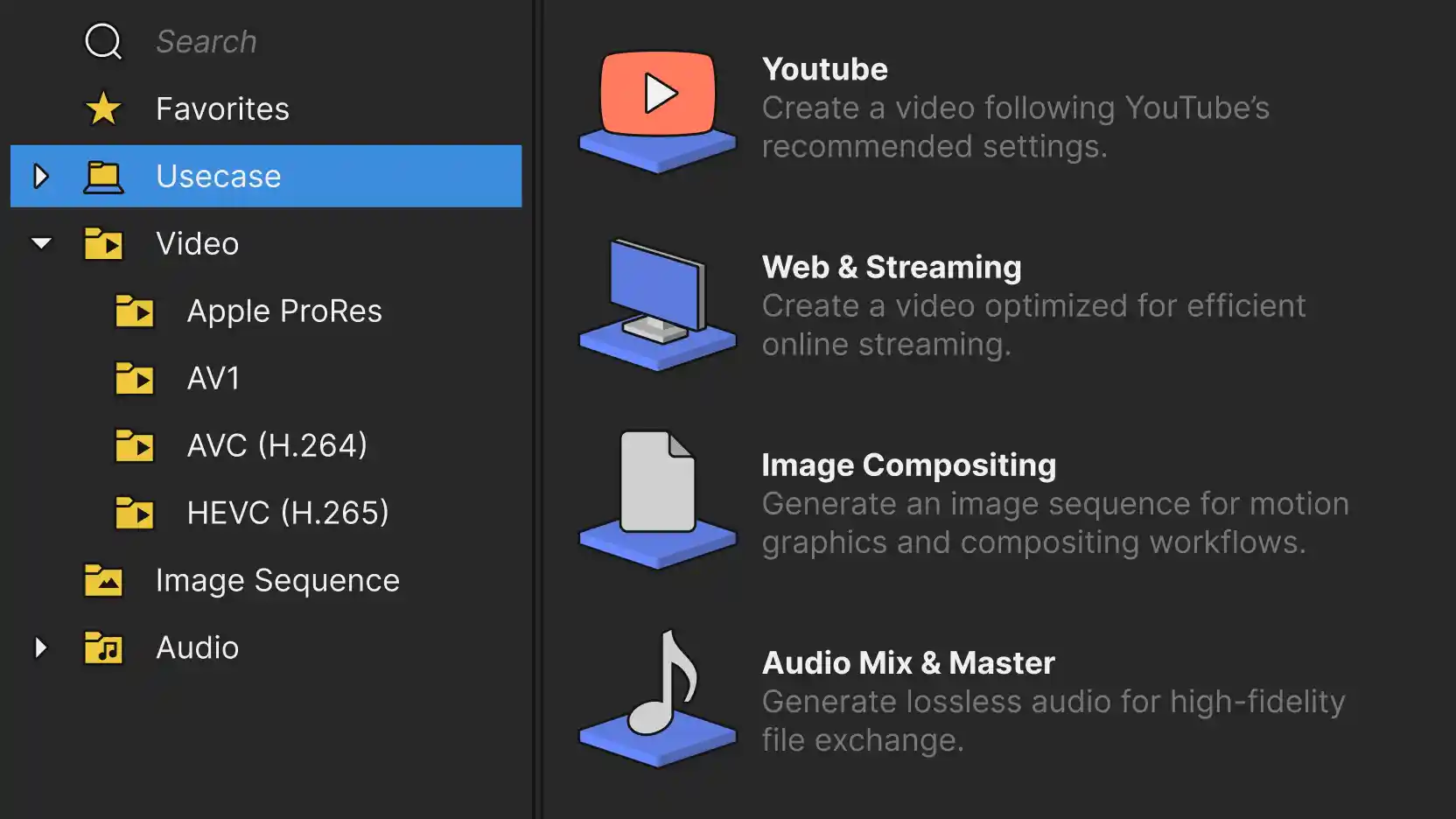Viewport: 1456px width, 819px height.
Task: Click the motion graphics compositing description
Action: [x=1055, y=523]
